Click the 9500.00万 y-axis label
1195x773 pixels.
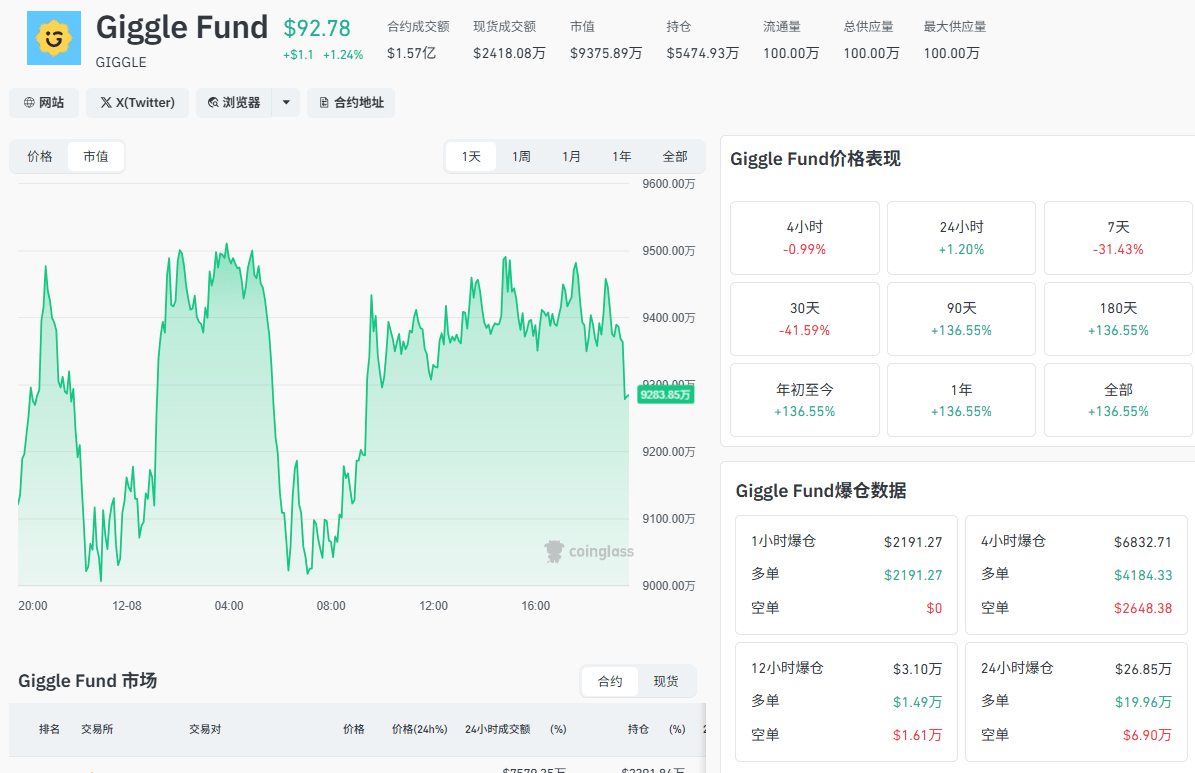click(668, 251)
